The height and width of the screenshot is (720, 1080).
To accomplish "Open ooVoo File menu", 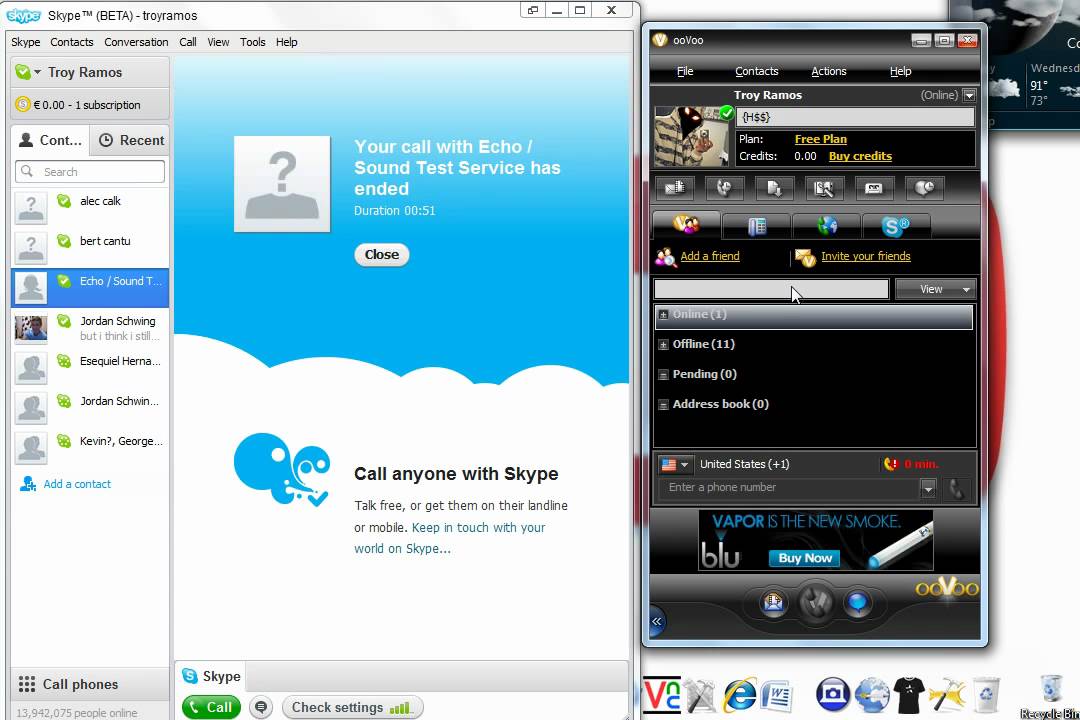I will coord(685,71).
